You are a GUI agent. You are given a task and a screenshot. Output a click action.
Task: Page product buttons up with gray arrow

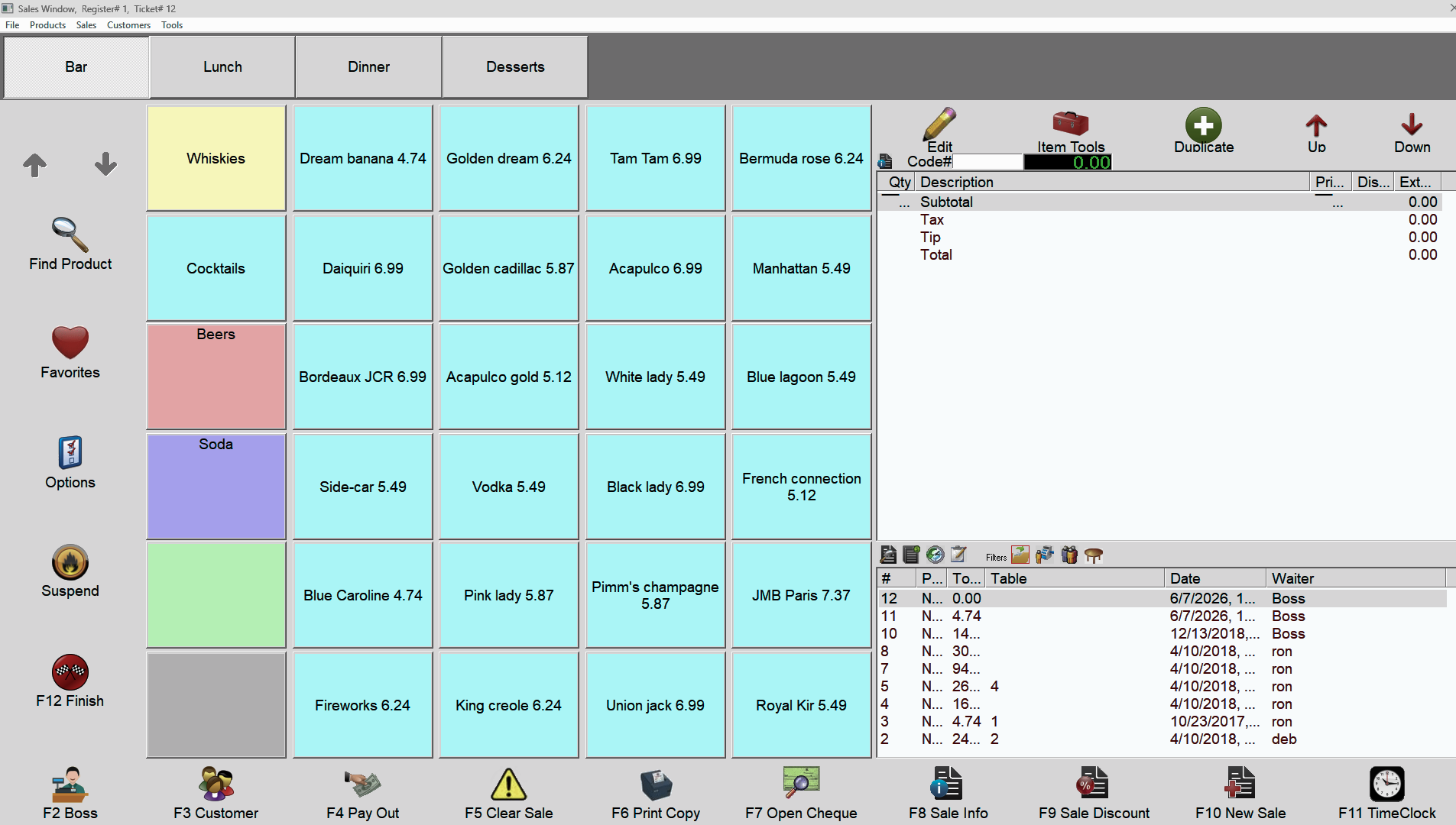tap(34, 164)
